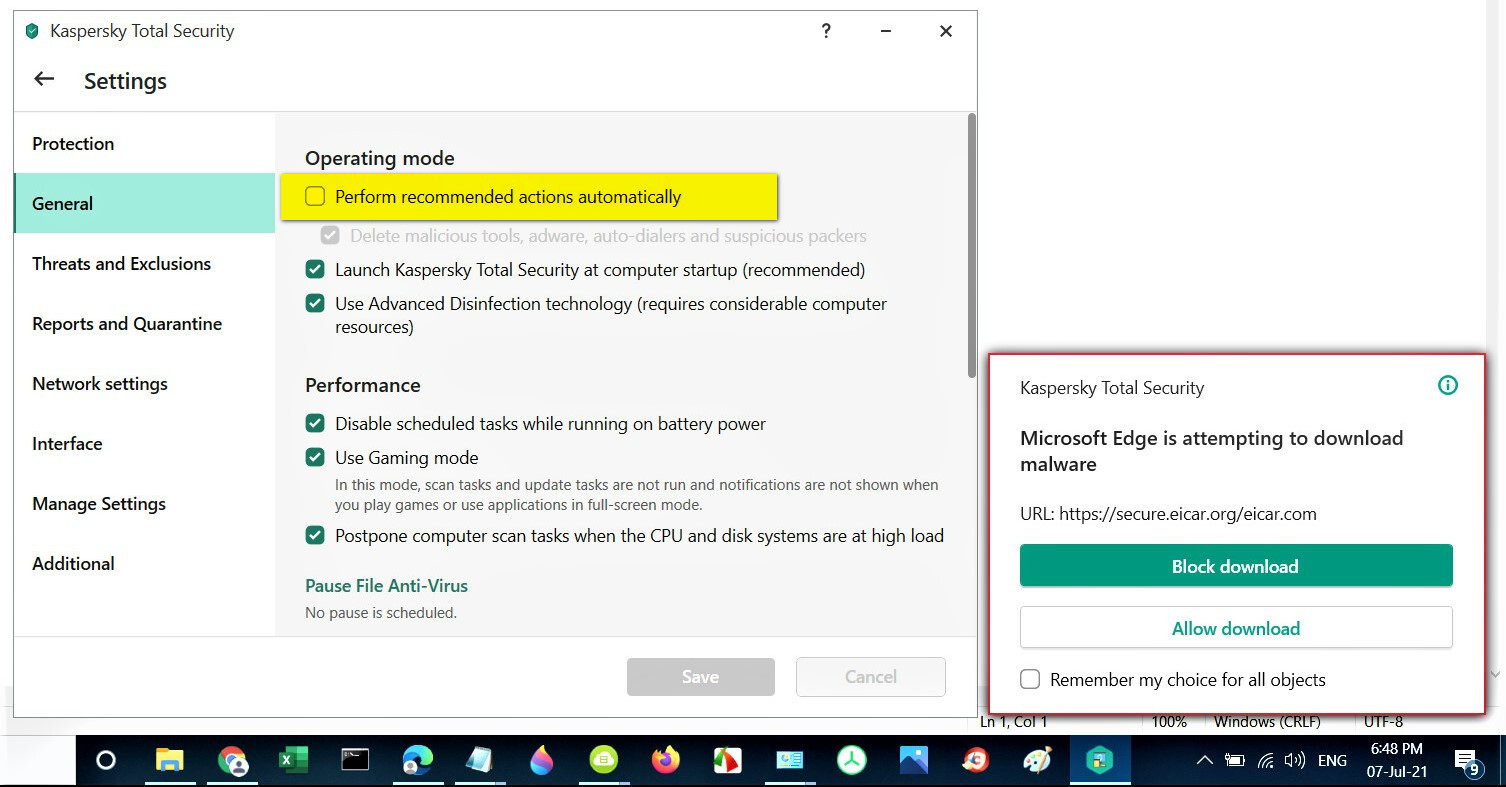Open the Protection settings section
The height and width of the screenshot is (787, 1506).
click(144, 143)
